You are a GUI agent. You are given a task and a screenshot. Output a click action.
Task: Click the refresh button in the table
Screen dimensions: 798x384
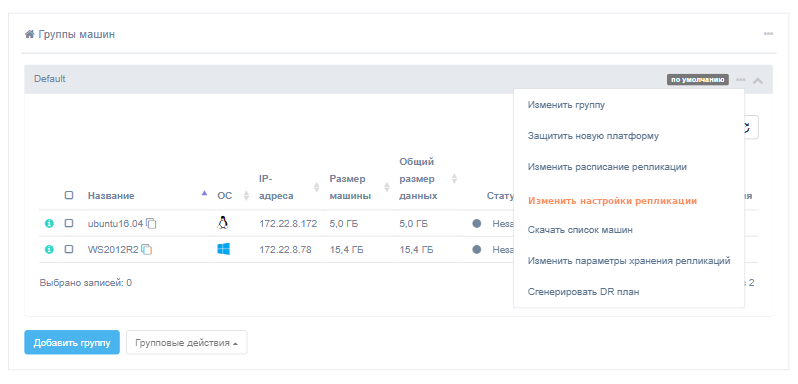click(750, 127)
